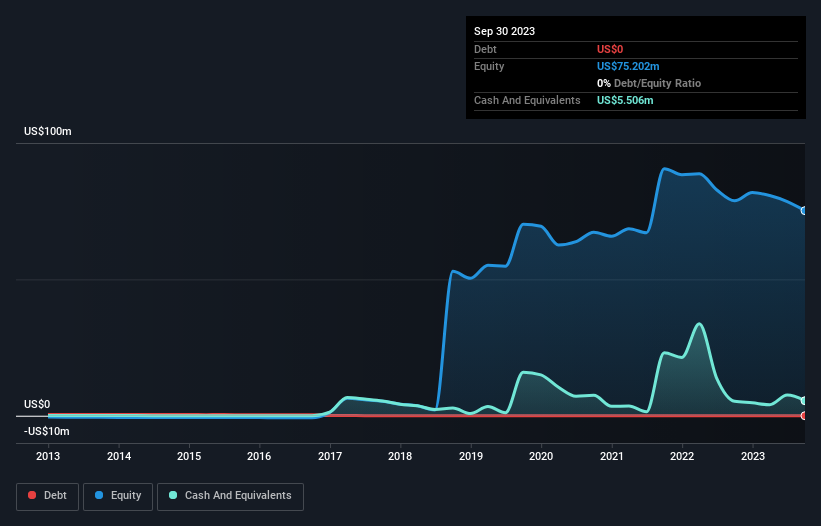Click the 2020 x-axis label
Viewport: 821px width, 526px height.
click(541, 456)
